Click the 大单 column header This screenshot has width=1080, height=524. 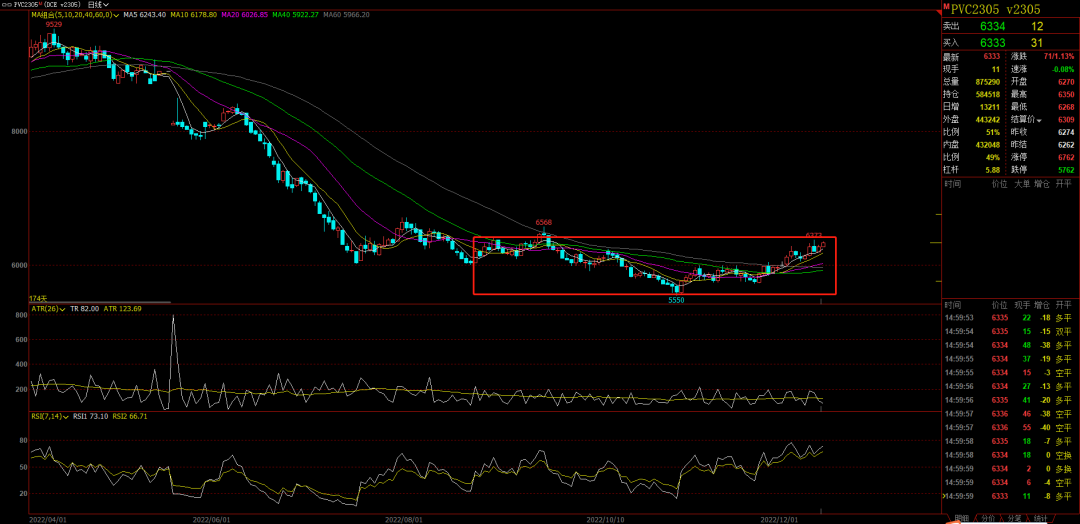click(x=1021, y=184)
